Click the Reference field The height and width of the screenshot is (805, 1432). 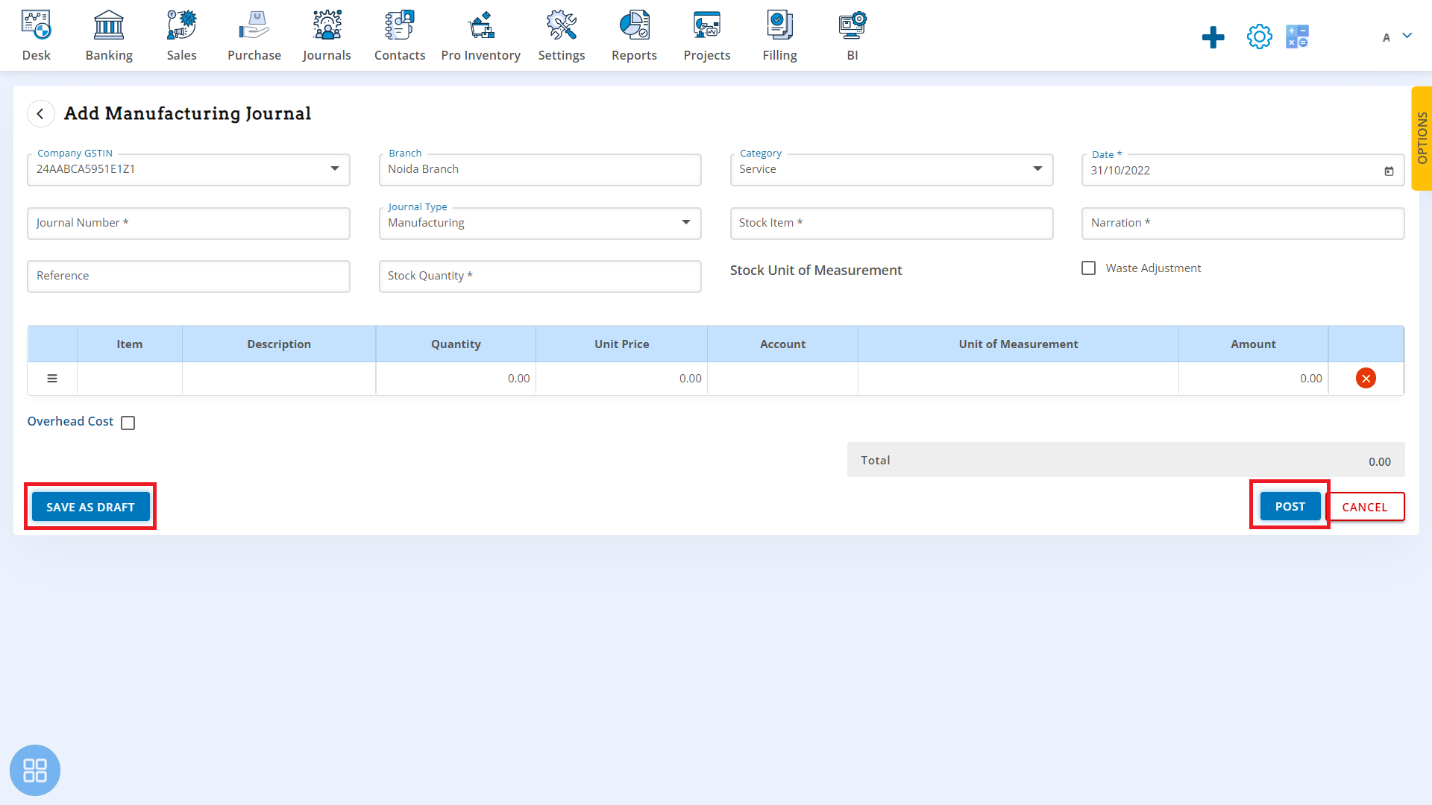tap(189, 276)
